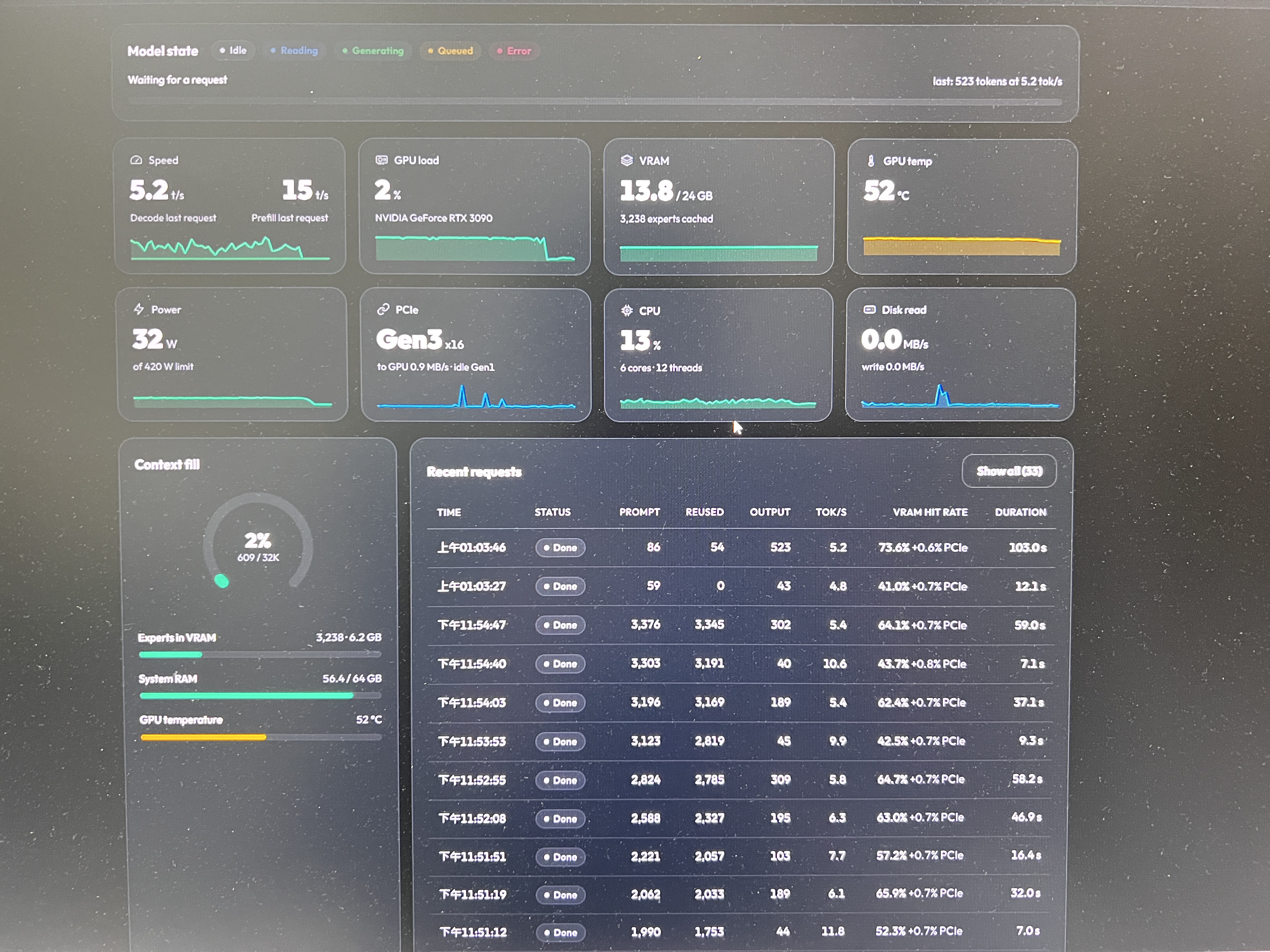Click the 103.0 s duration value
This screenshot has height=952, width=1270.
[1028, 547]
